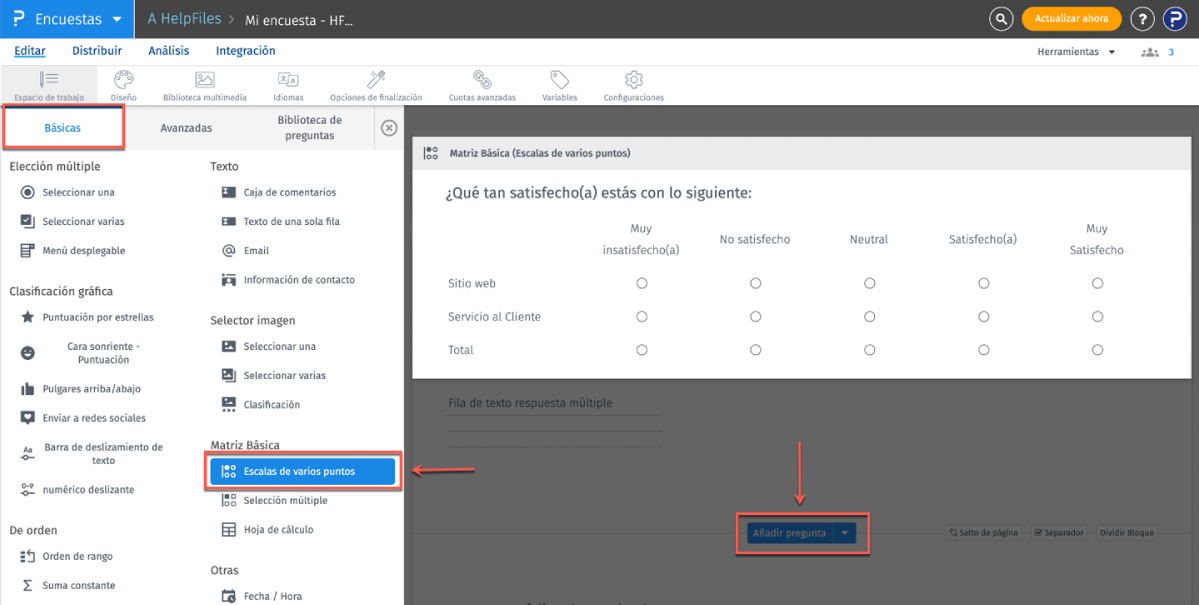This screenshot has height=605, width=1199.
Task: Select Escalas de varios puntos matrix
Action: coord(302,471)
